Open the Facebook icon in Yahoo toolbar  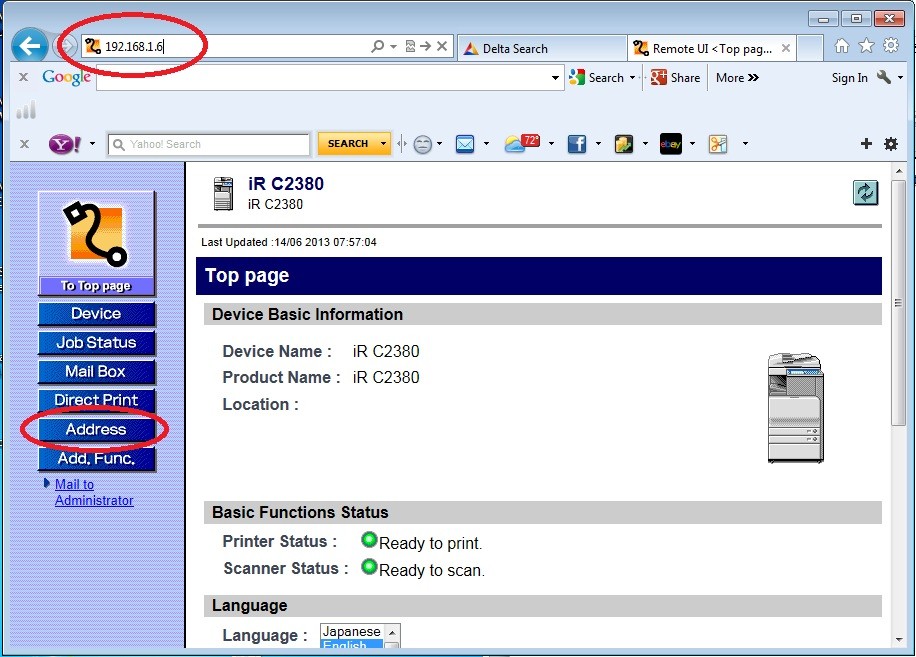(x=577, y=144)
